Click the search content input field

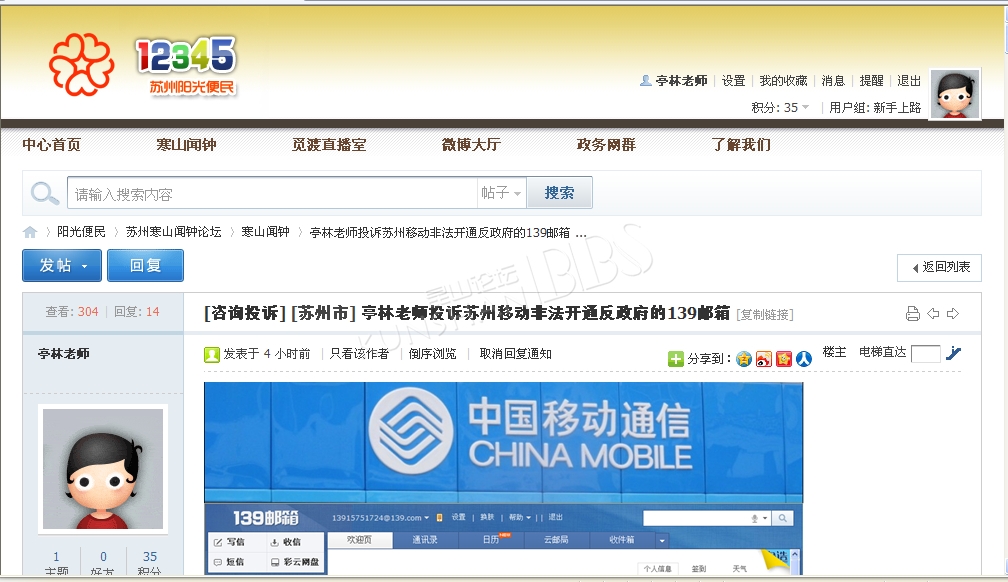point(272,193)
